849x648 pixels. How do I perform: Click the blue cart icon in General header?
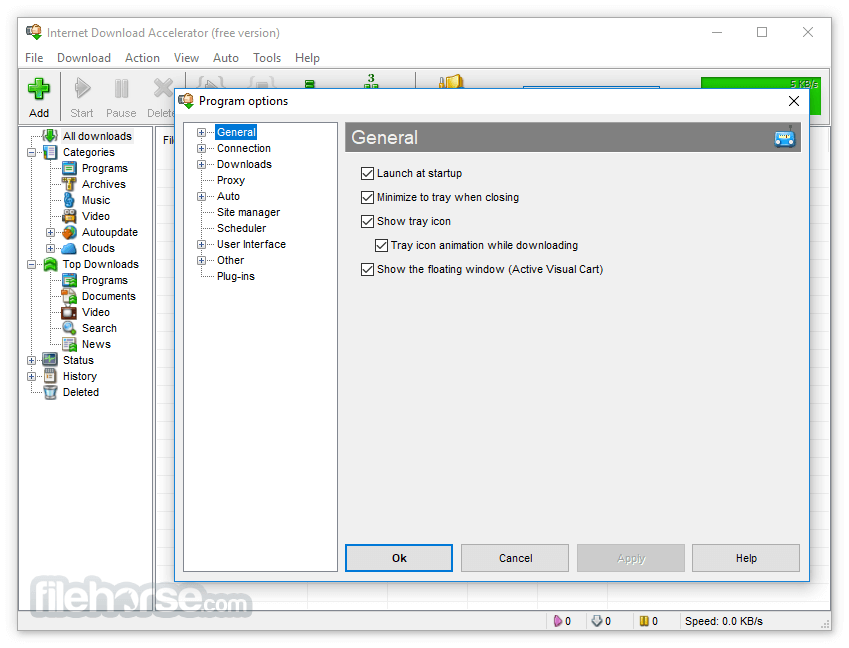tap(785, 138)
